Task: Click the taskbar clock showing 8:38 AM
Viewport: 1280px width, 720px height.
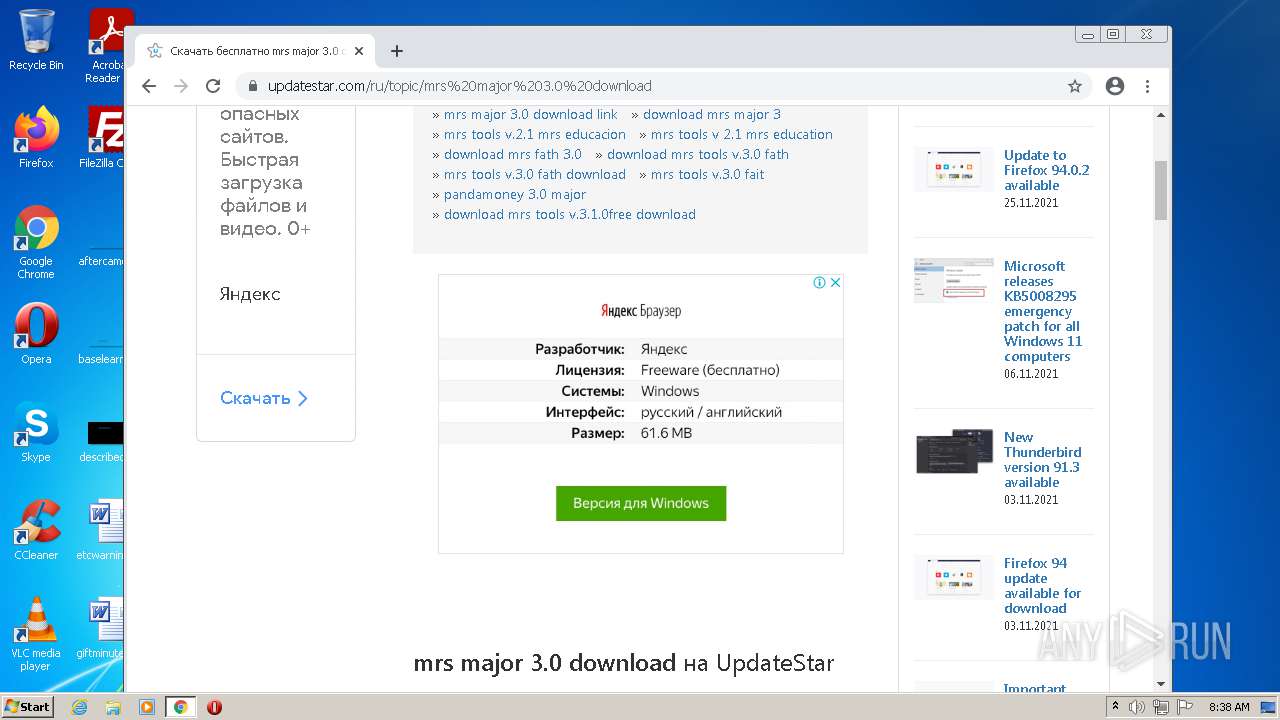Action: pos(1229,707)
